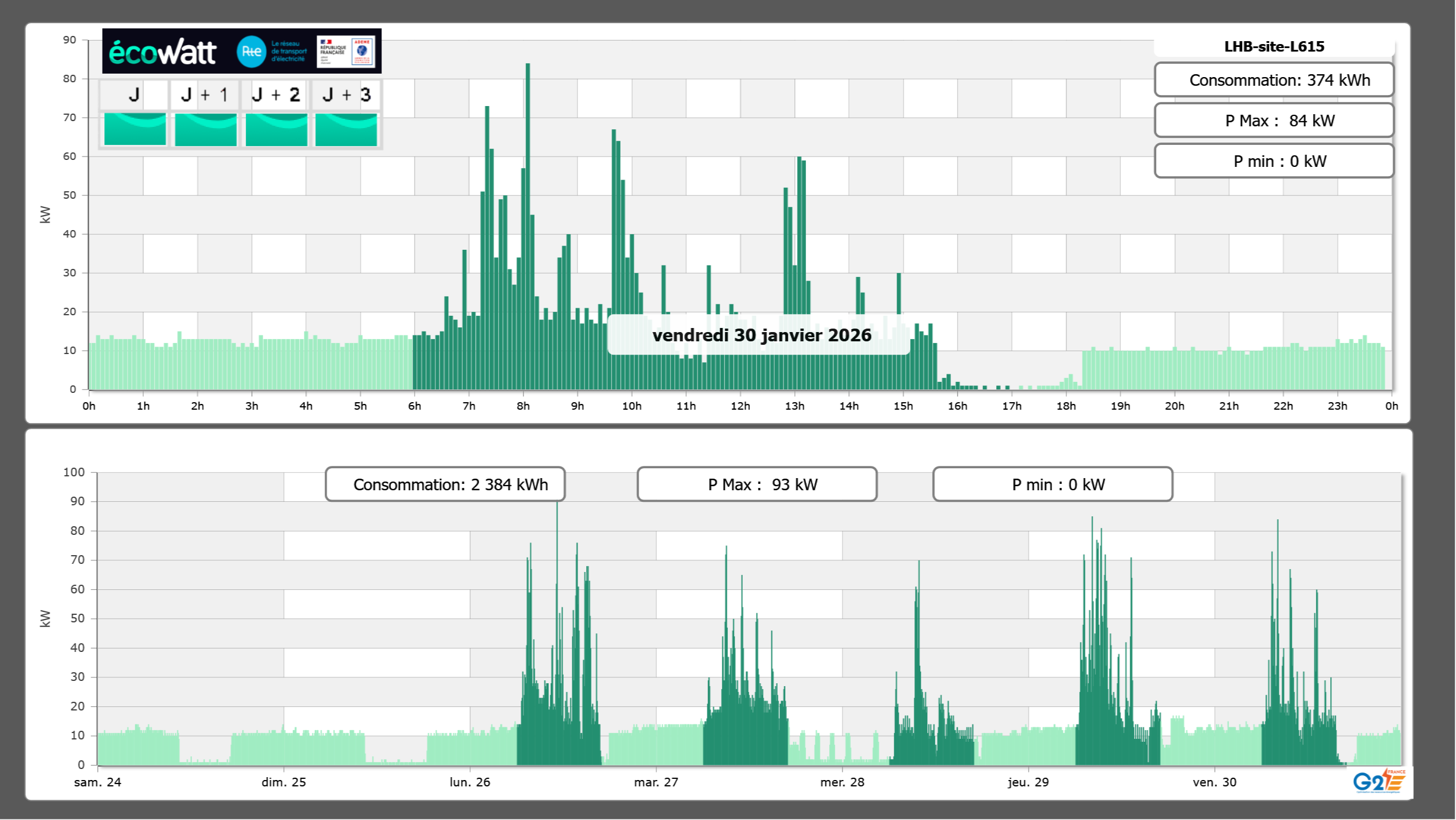
Task: Click the green signal icon under J + 1
Action: tap(205, 129)
